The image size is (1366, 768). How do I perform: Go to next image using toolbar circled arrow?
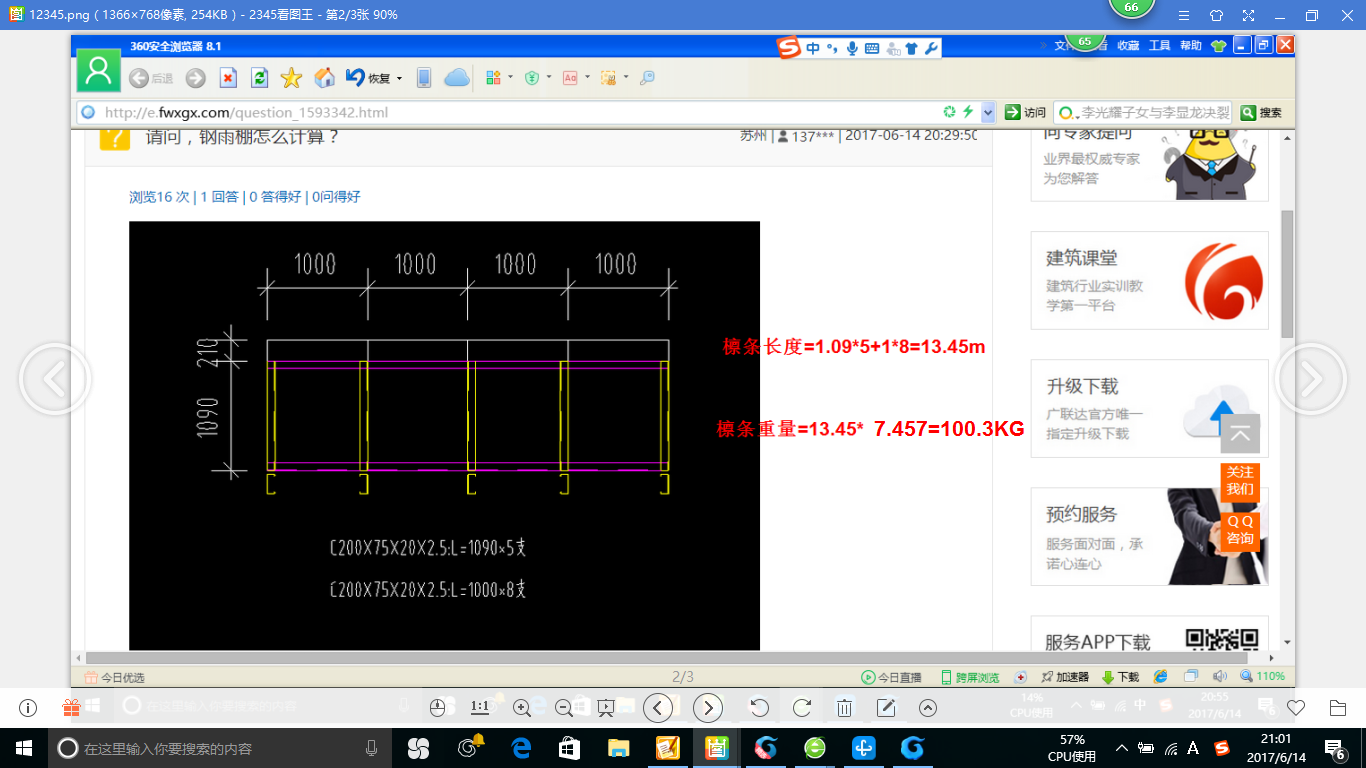[708, 708]
